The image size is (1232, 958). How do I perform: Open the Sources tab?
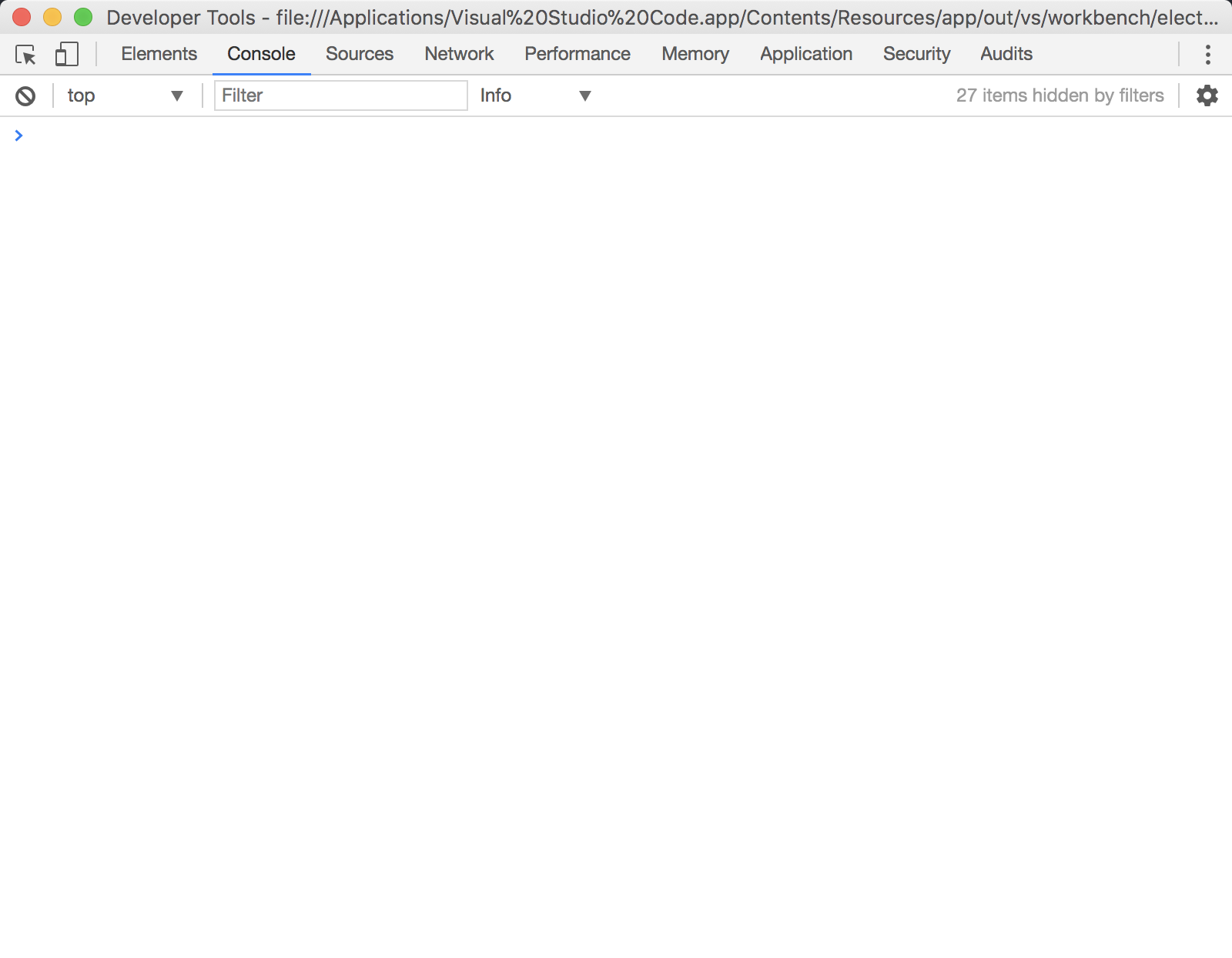[x=360, y=54]
